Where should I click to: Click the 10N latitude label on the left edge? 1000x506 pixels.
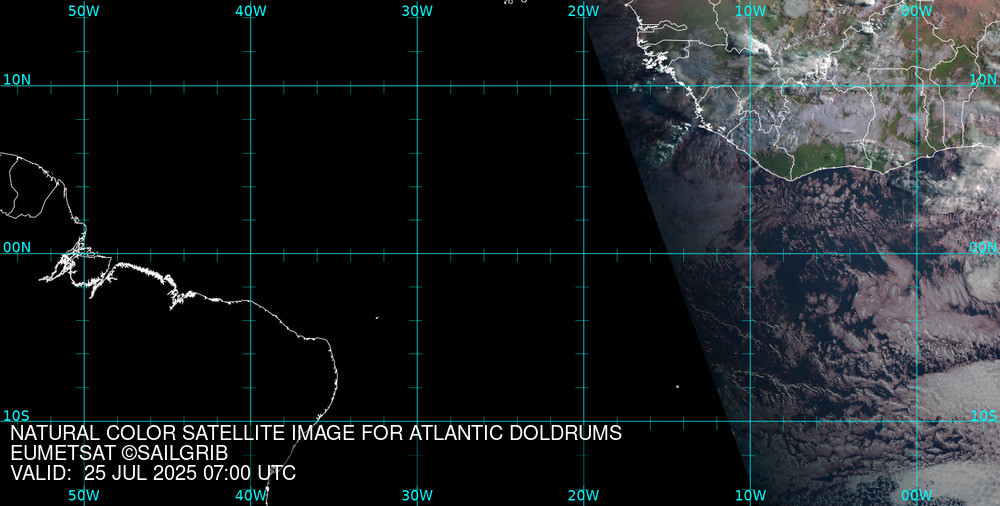click(17, 80)
